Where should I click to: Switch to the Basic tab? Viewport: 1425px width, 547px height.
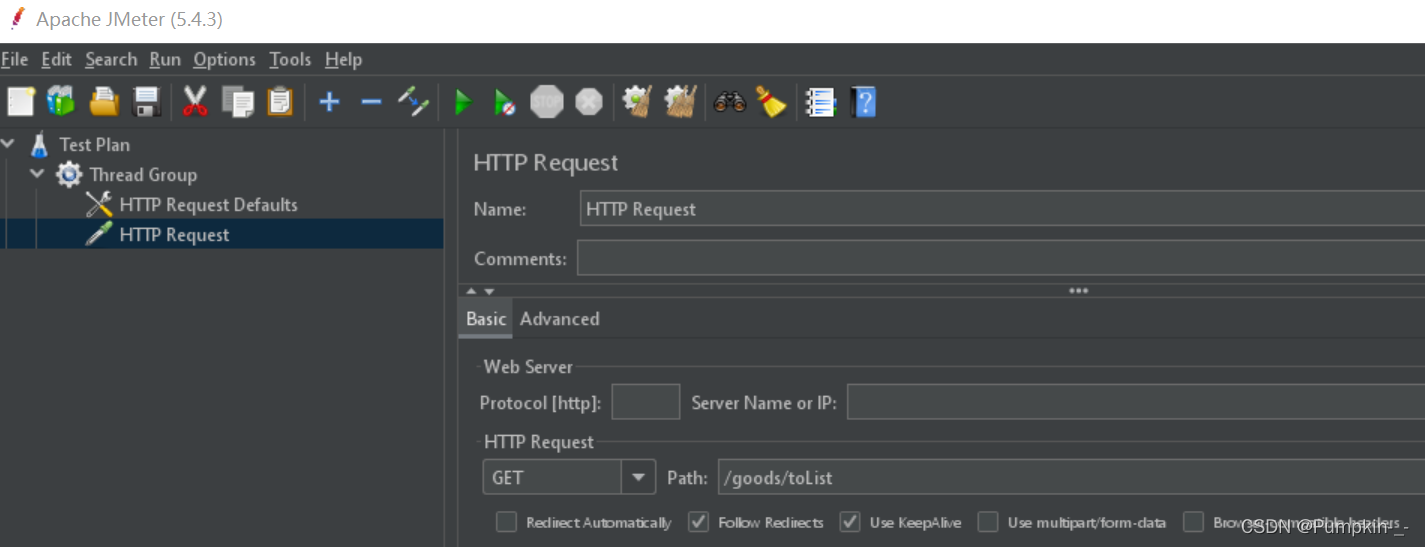point(486,319)
